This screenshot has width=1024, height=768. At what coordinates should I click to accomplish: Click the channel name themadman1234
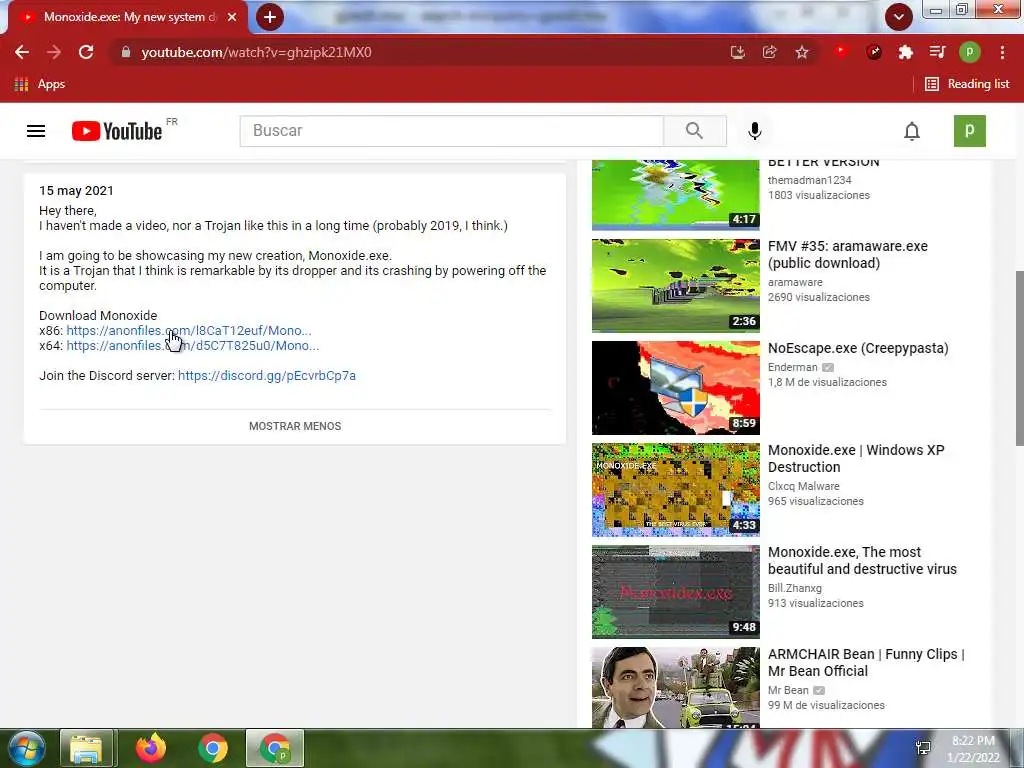pos(810,180)
